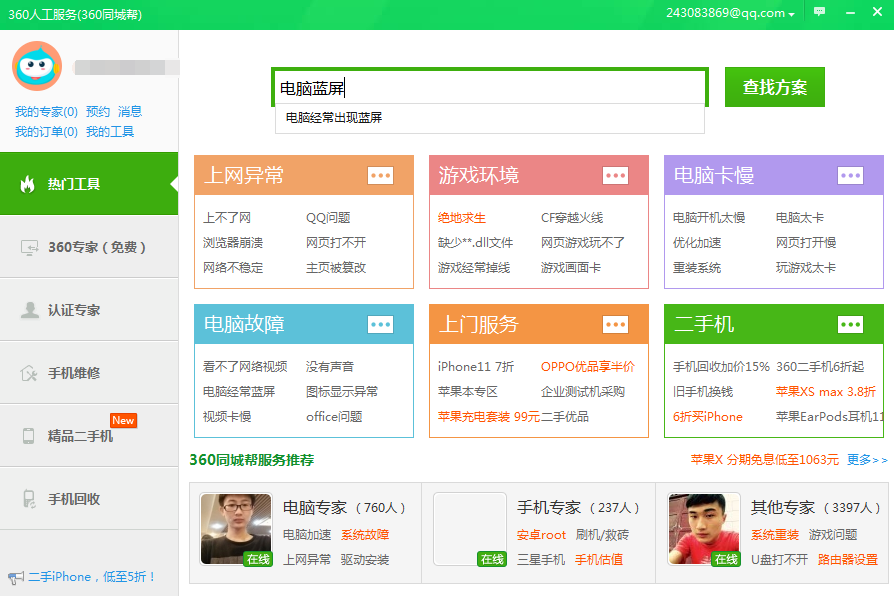
Task: Select the 电脑经常出现蓝屏 search suggestion
Action: point(334,118)
